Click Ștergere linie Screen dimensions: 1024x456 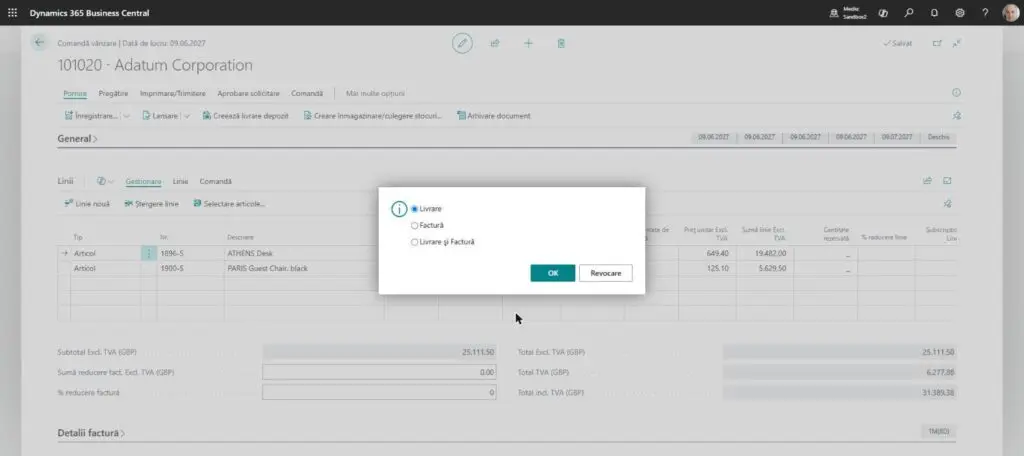point(151,204)
